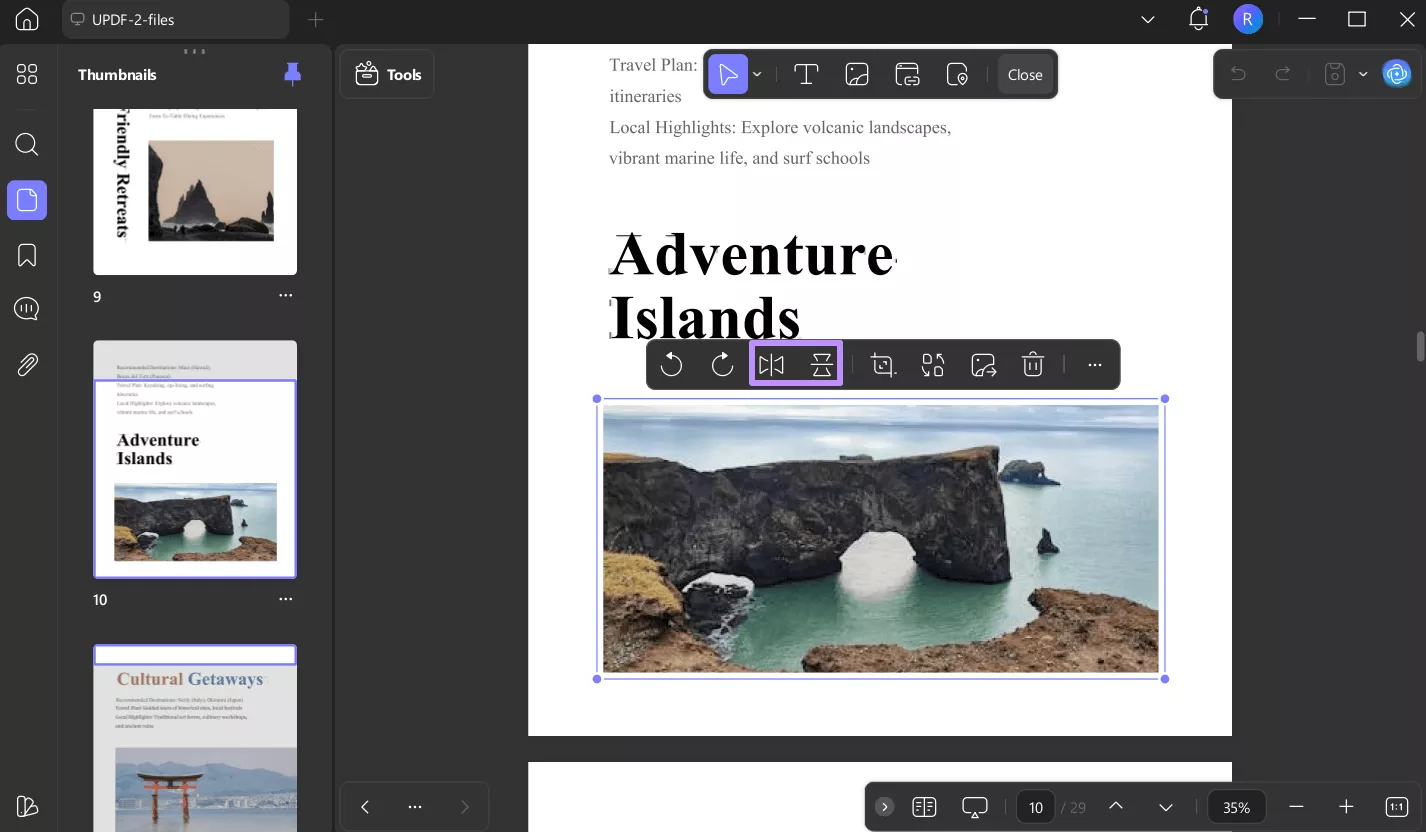The width and height of the screenshot is (1426, 832).
Task: Rotate the image clockwise
Action: click(x=722, y=365)
